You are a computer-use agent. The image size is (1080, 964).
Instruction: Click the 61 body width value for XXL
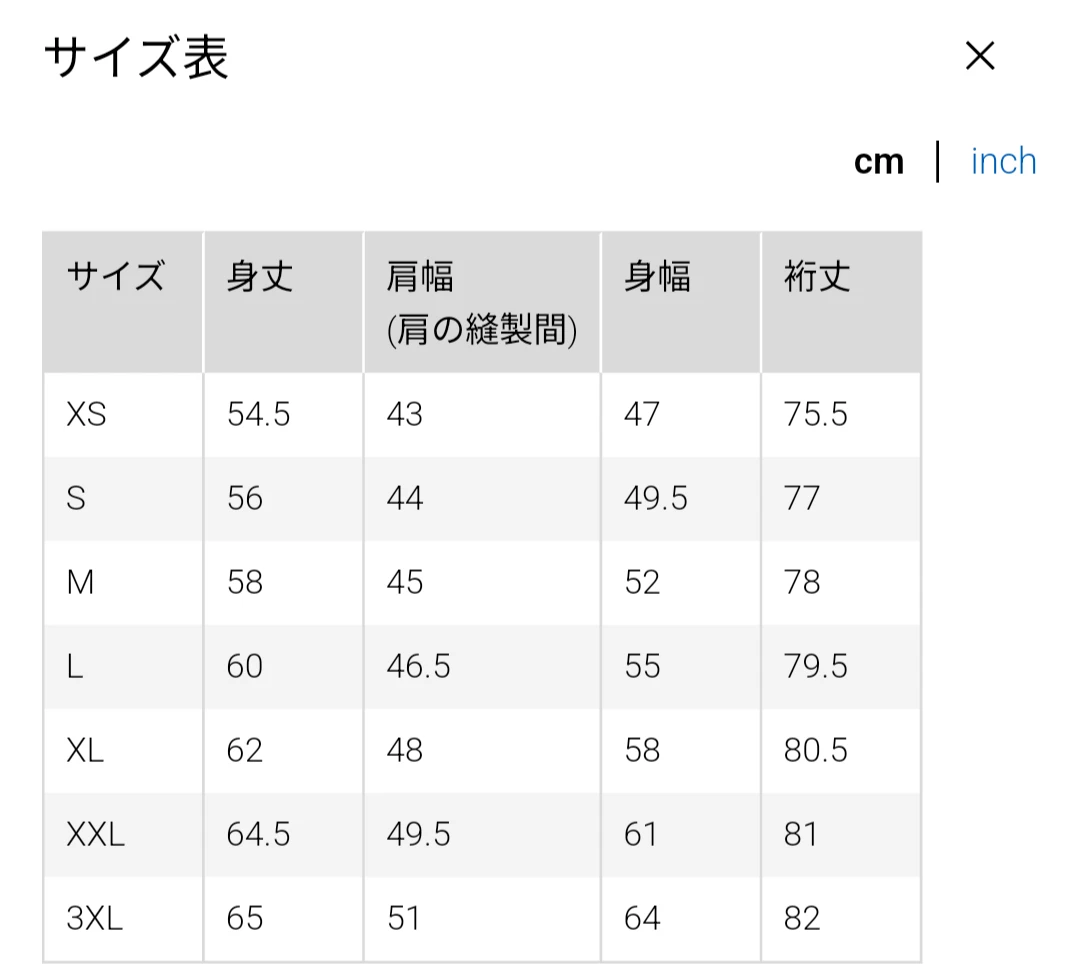[641, 835]
